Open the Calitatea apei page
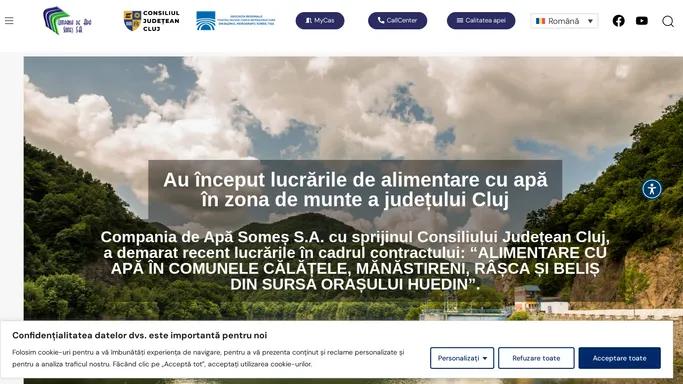 click(x=481, y=20)
